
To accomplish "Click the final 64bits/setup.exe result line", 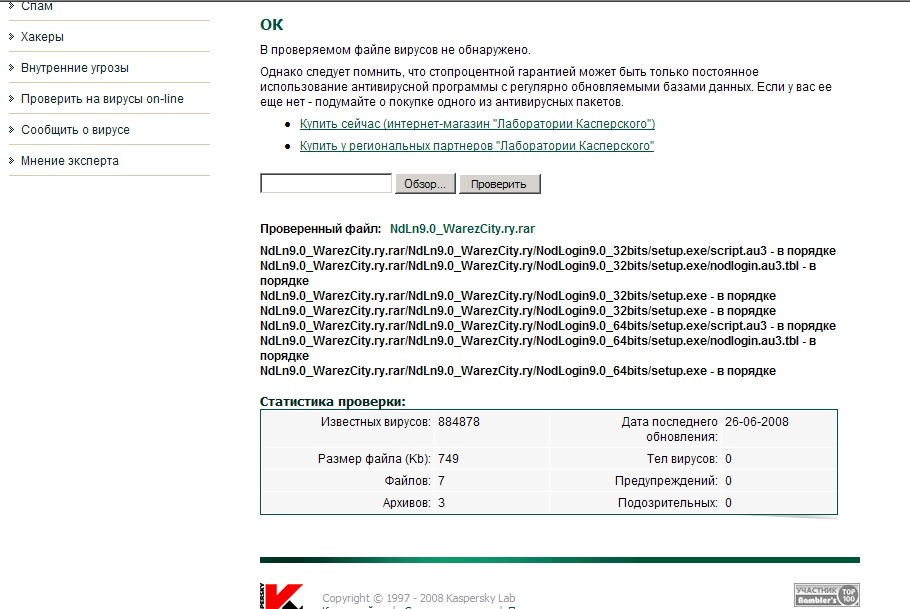I will point(518,371).
